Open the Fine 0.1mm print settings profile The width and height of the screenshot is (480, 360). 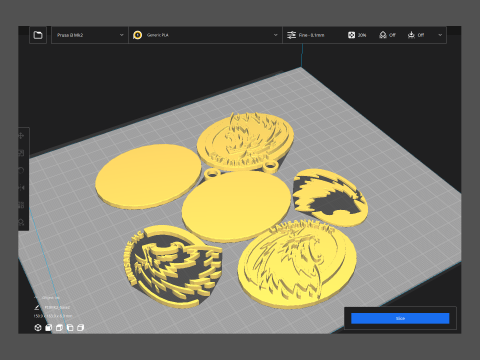pyautogui.click(x=306, y=35)
